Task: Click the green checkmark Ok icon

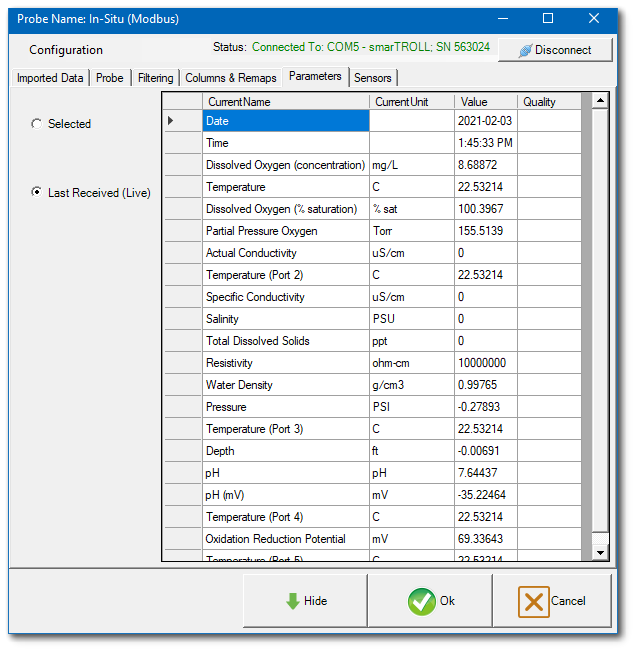Action: pyautogui.click(x=421, y=601)
